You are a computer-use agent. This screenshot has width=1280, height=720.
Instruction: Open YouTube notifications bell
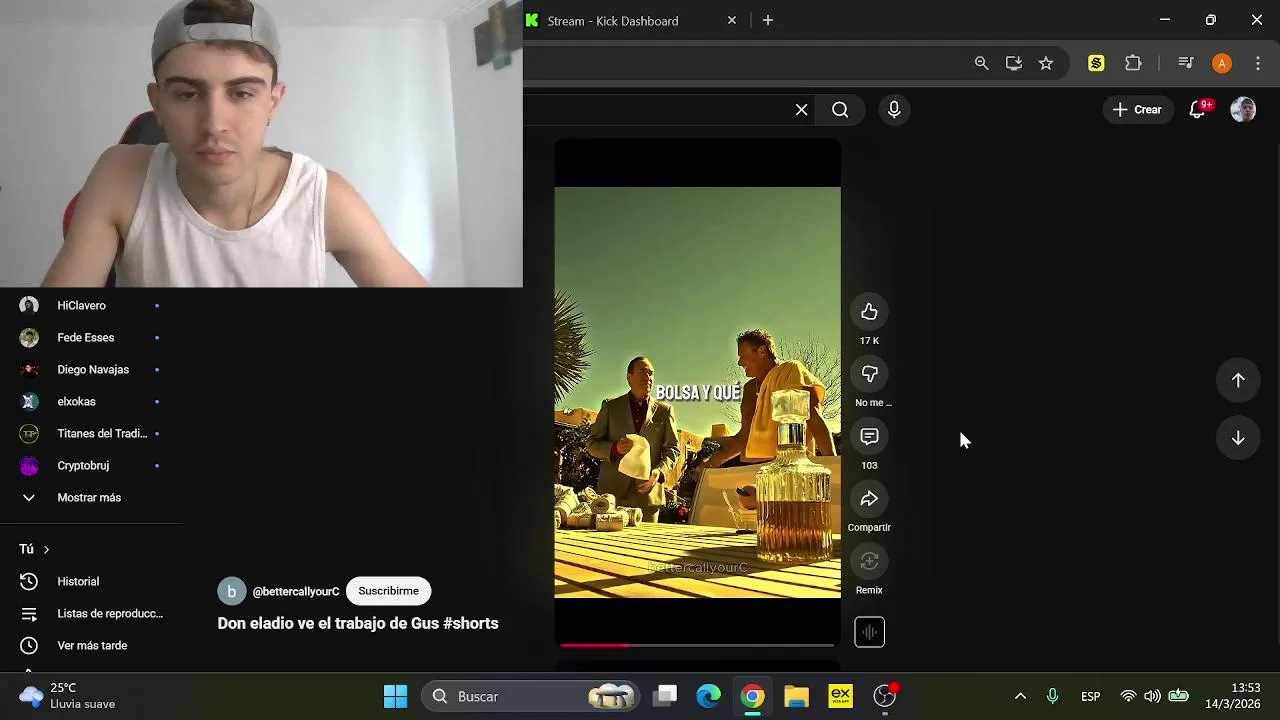pos(1197,110)
